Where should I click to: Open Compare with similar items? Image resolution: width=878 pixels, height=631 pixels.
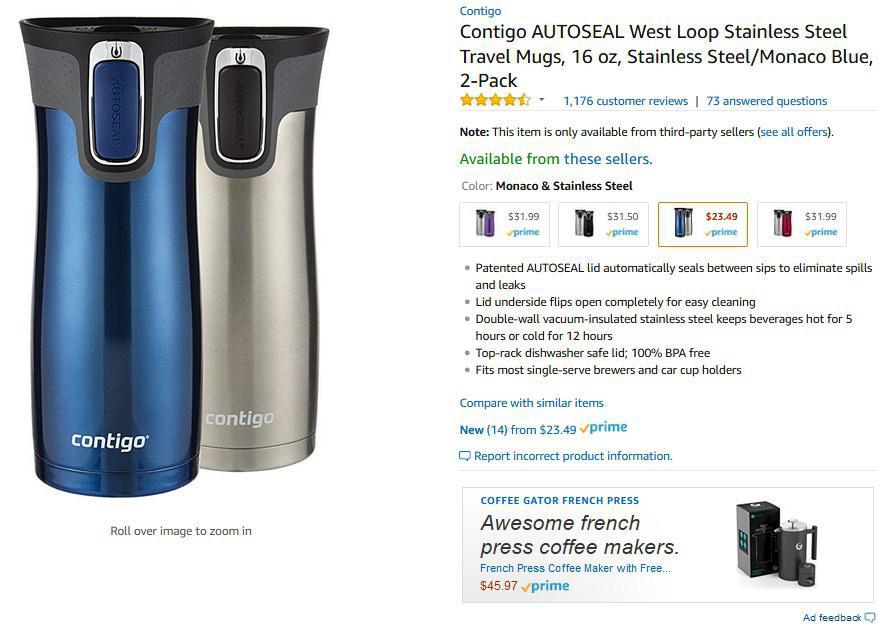pos(531,403)
